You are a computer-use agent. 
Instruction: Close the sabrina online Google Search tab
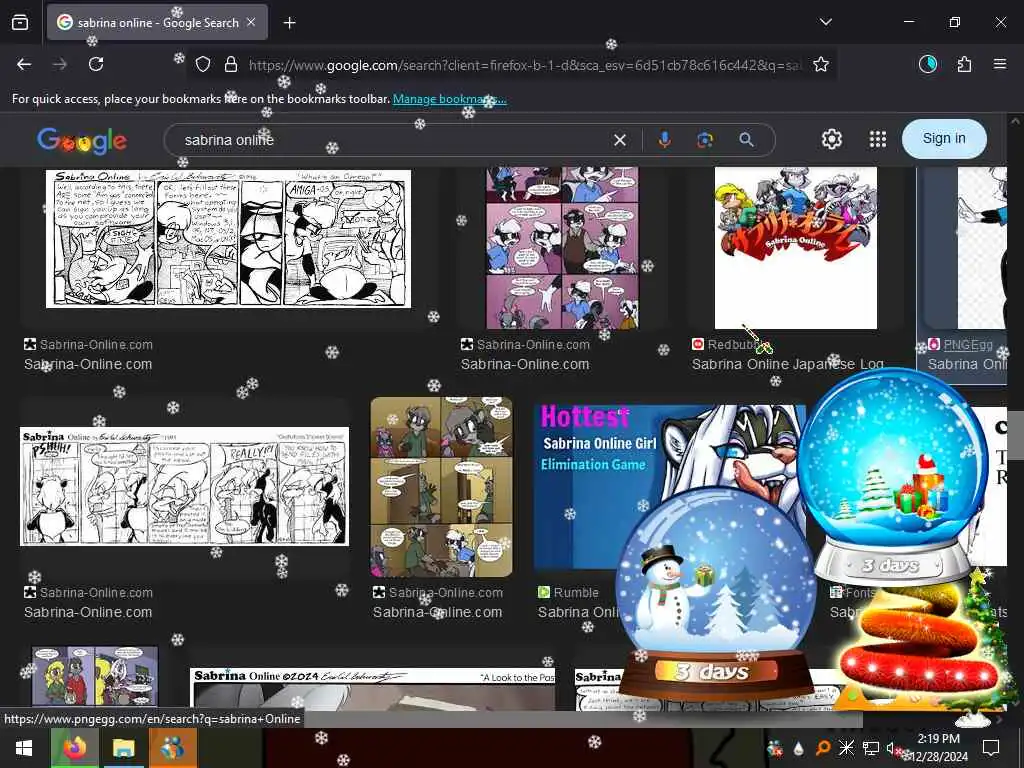(x=251, y=22)
